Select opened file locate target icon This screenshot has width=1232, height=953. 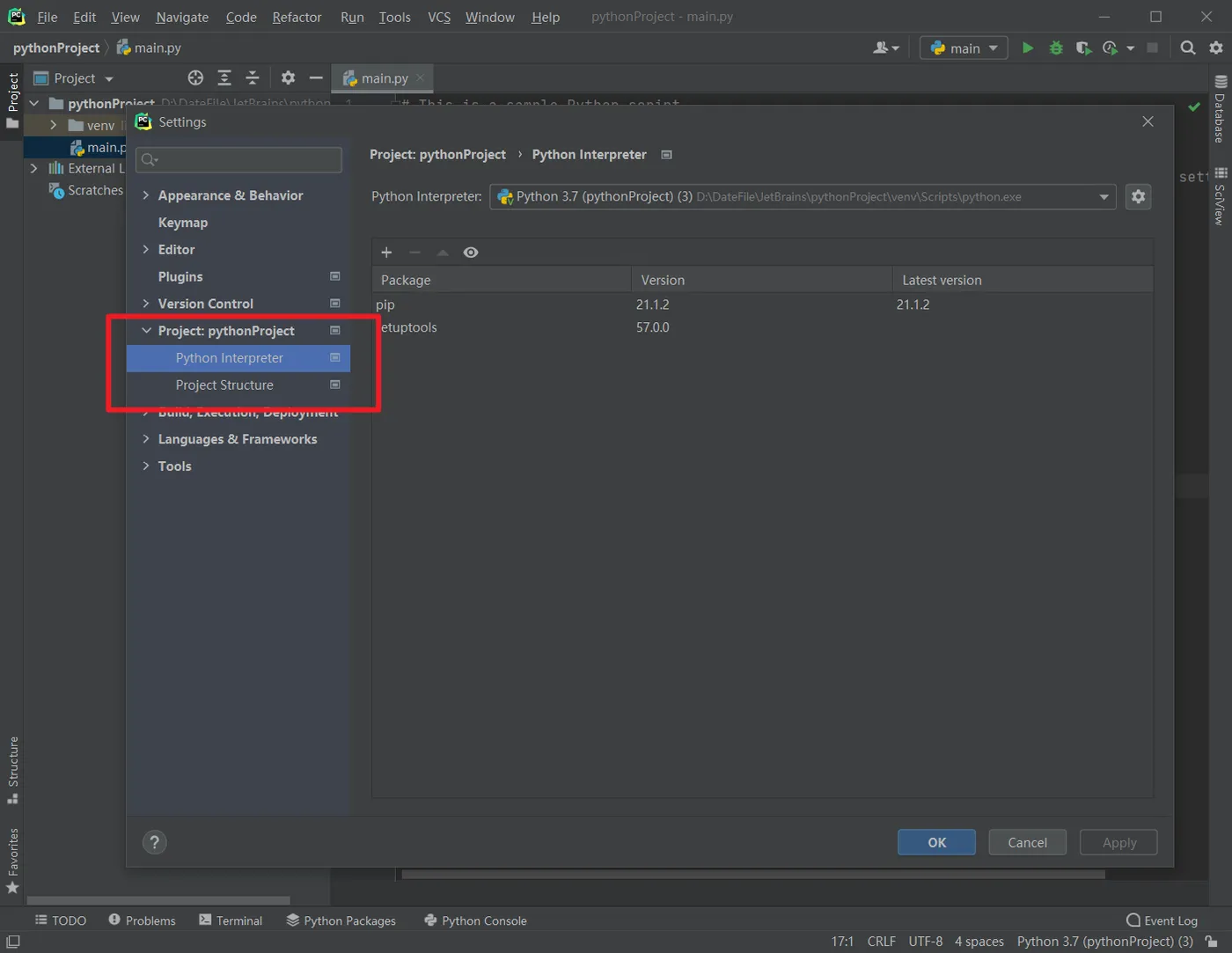(195, 78)
